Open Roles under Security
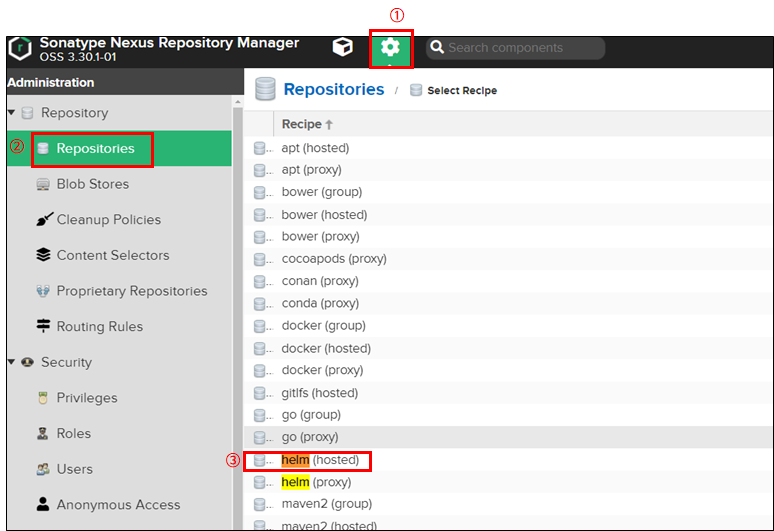The height and width of the screenshot is (531, 774). 74,433
